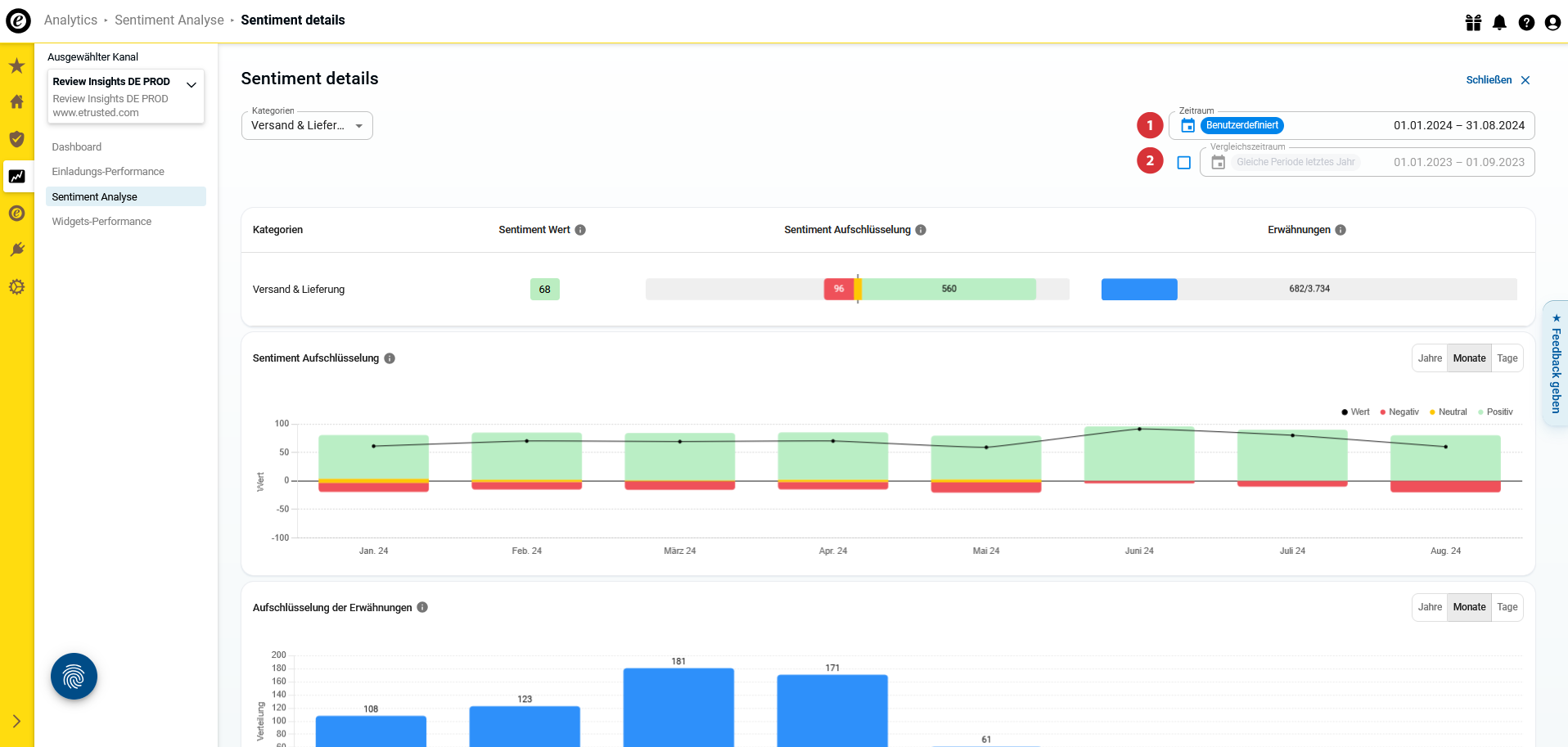
Task: Click Gleiche Periode letztes Jahr chip
Action: coord(1295,162)
